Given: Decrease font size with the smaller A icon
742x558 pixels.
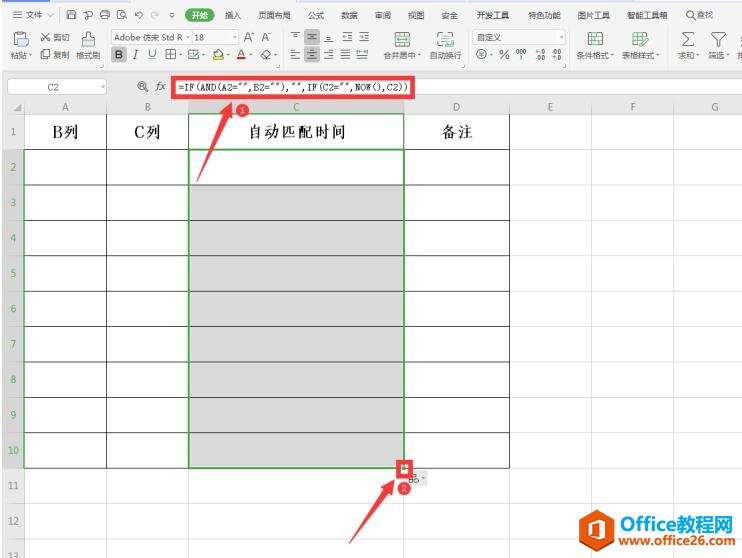Looking at the screenshot, I should click(266, 37).
